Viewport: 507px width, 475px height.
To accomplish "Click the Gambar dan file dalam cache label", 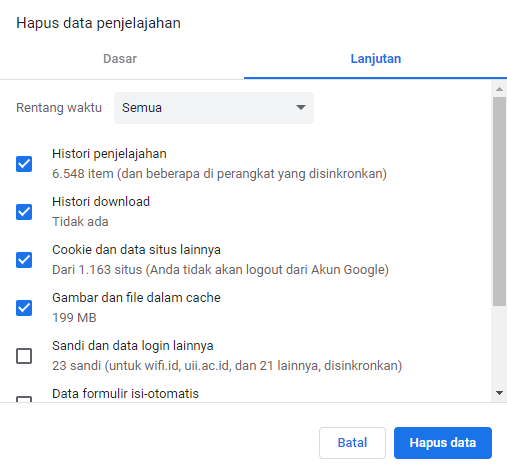I will click(136, 298).
